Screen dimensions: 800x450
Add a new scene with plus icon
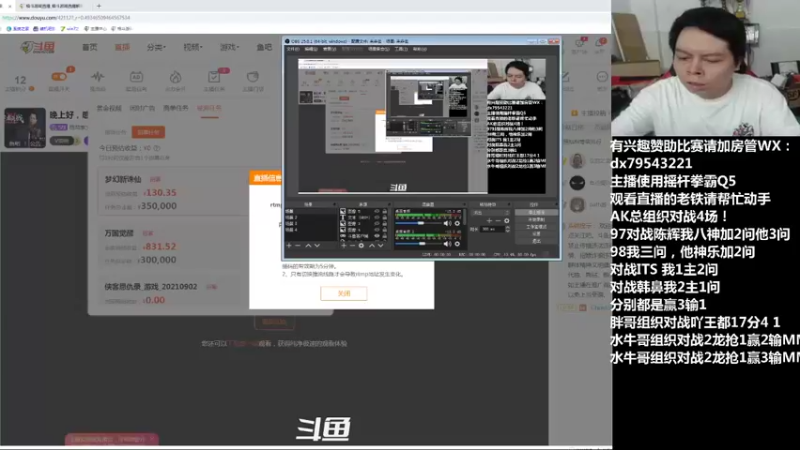point(289,245)
